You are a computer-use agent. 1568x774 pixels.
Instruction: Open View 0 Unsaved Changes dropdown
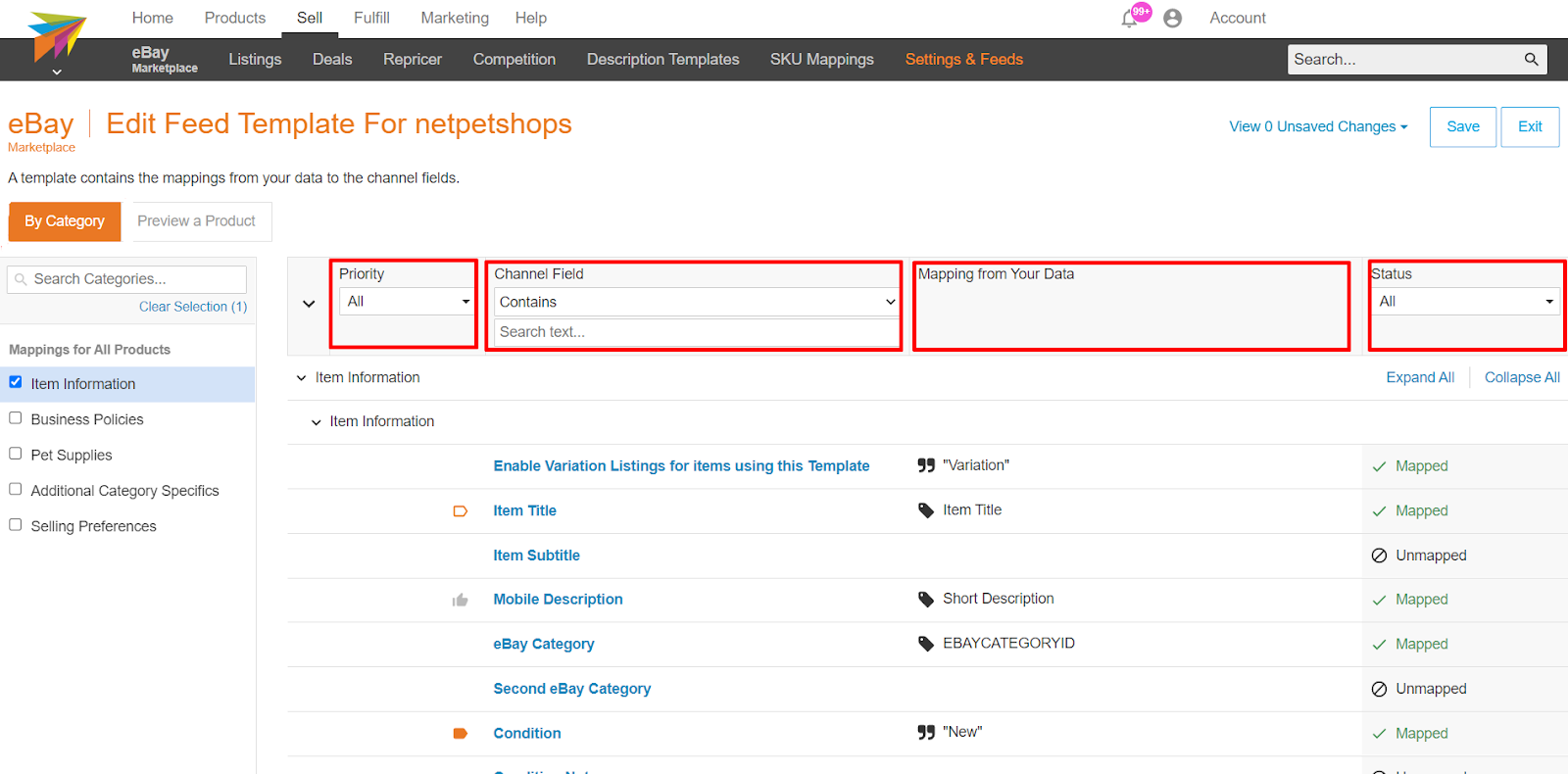(1318, 126)
